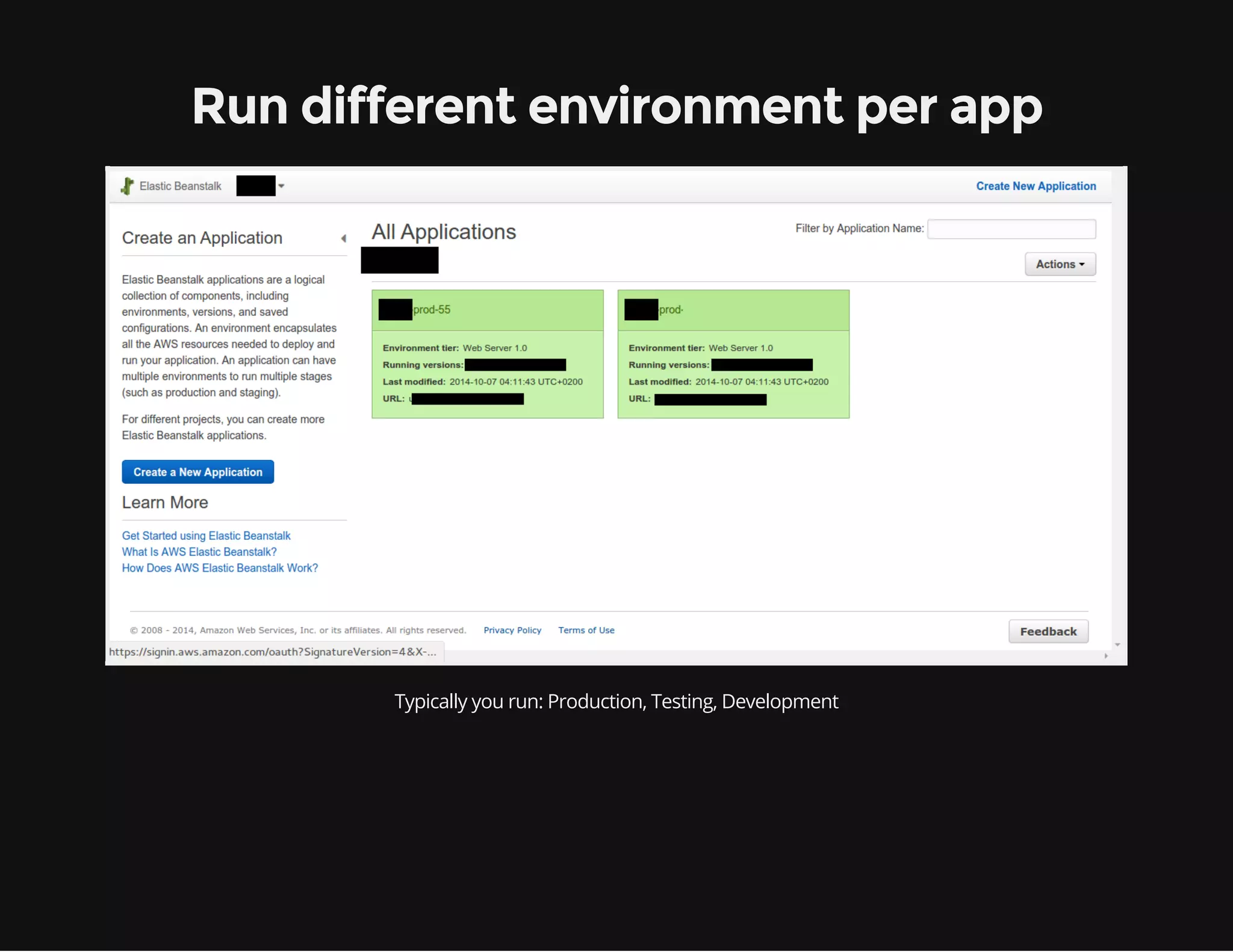Click the Feedback button

tap(1048, 631)
